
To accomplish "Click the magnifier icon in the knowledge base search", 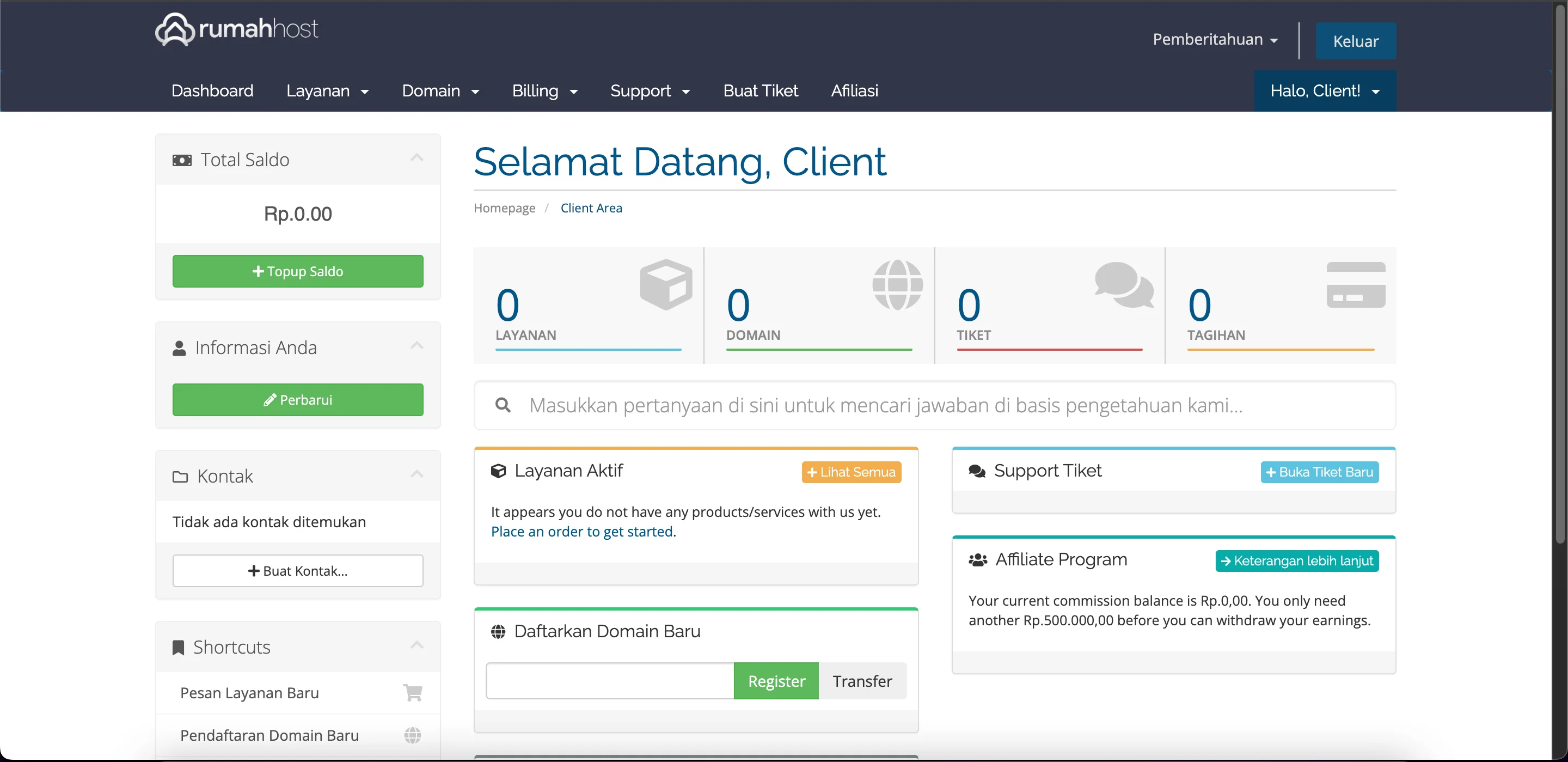I will 503,405.
